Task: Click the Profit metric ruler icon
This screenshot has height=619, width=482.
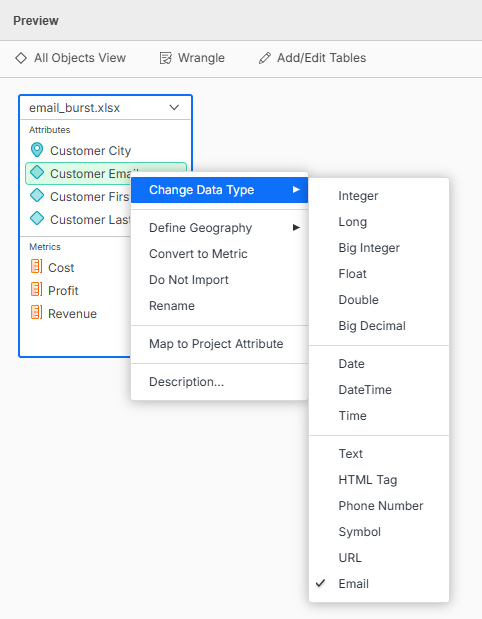Action: 36,289
